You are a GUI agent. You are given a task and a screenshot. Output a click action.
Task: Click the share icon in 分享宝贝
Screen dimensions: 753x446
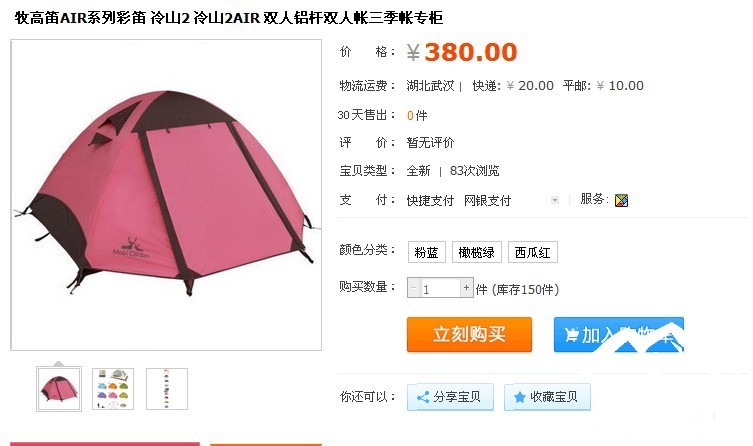click(x=423, y=397)
